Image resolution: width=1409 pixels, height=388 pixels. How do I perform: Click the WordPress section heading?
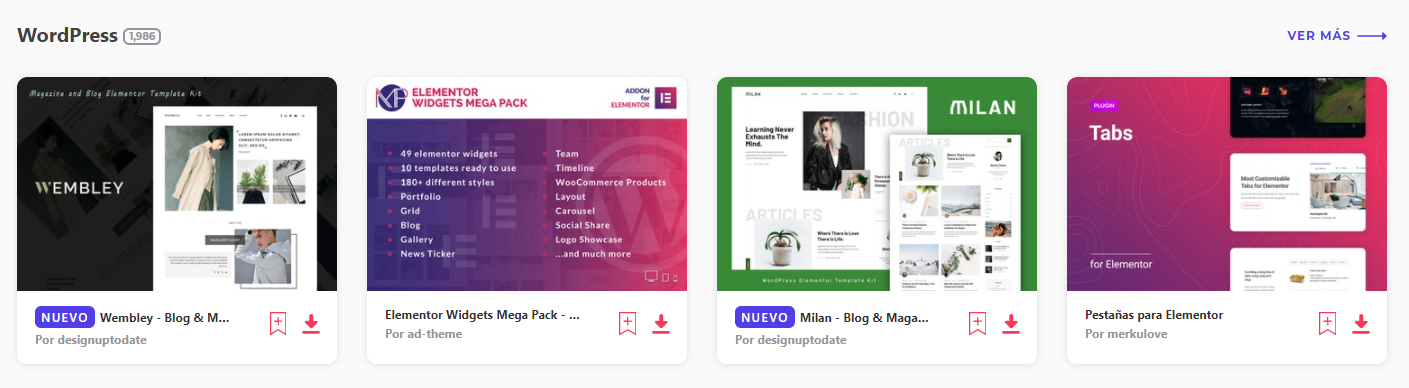pos(67,35)
